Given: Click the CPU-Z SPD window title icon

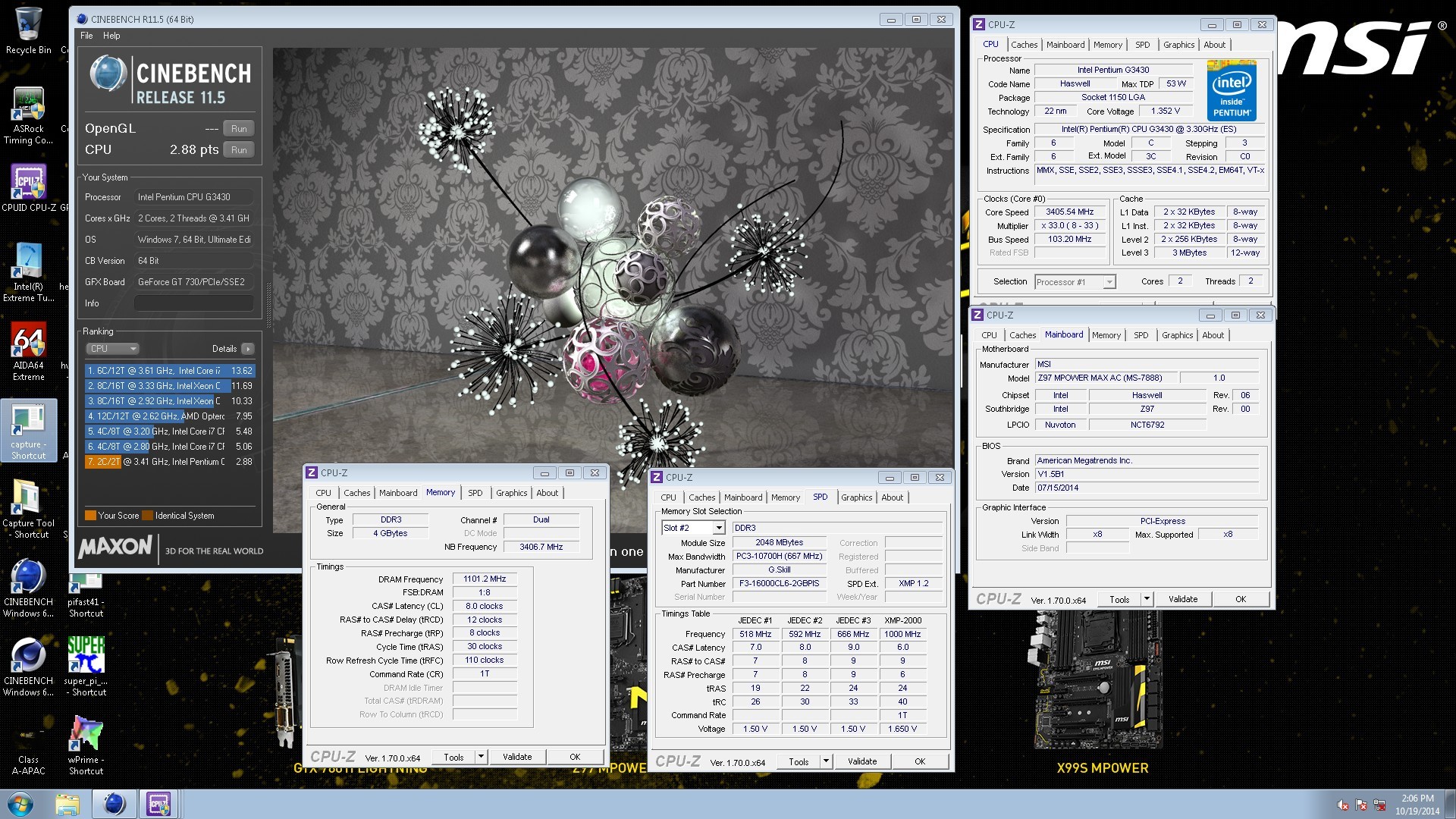Looking at the screenshot, I should click(x=657, y=477).
